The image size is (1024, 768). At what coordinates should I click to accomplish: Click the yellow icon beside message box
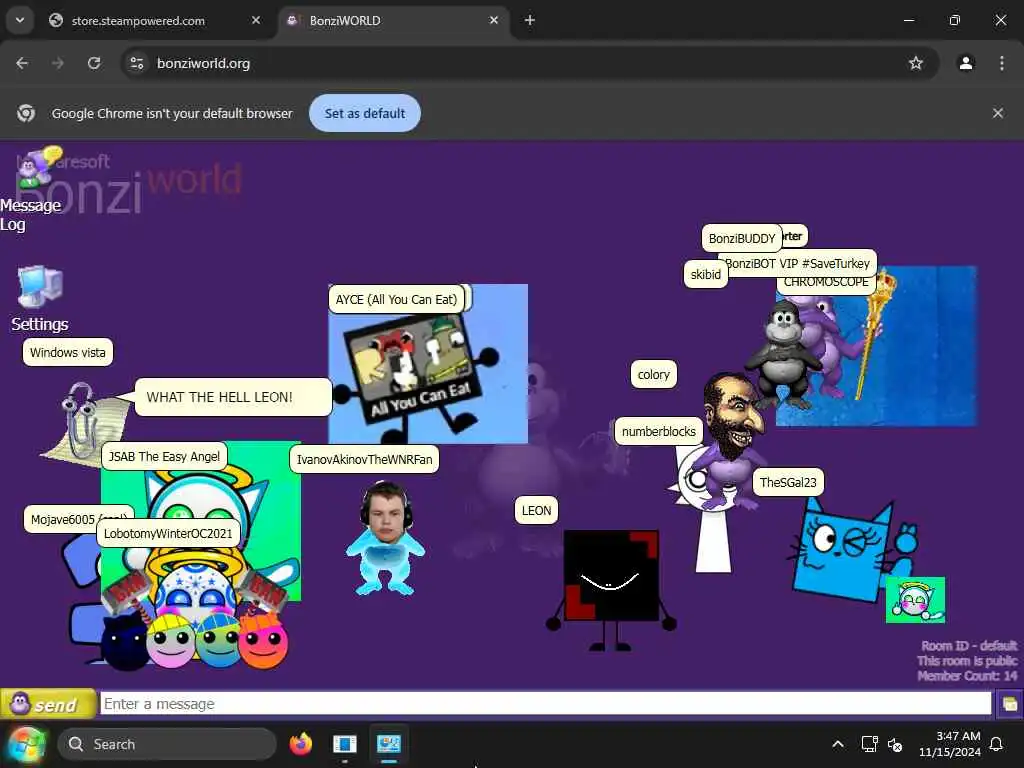[1009, 704]
